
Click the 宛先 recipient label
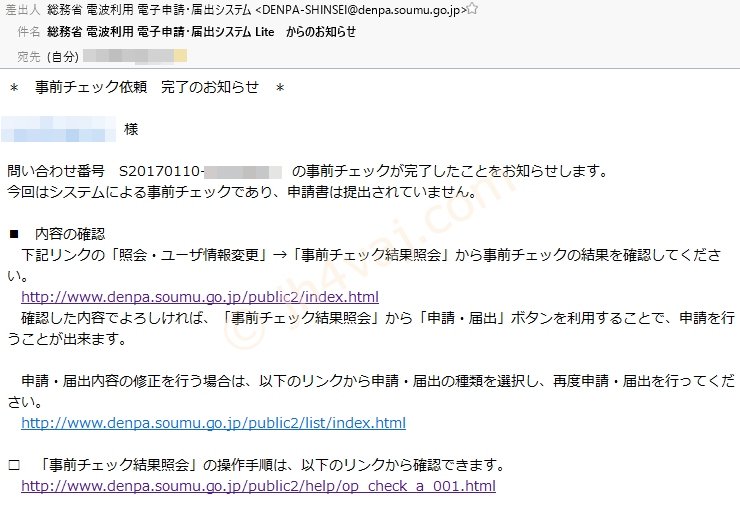[x=29, y=57]
